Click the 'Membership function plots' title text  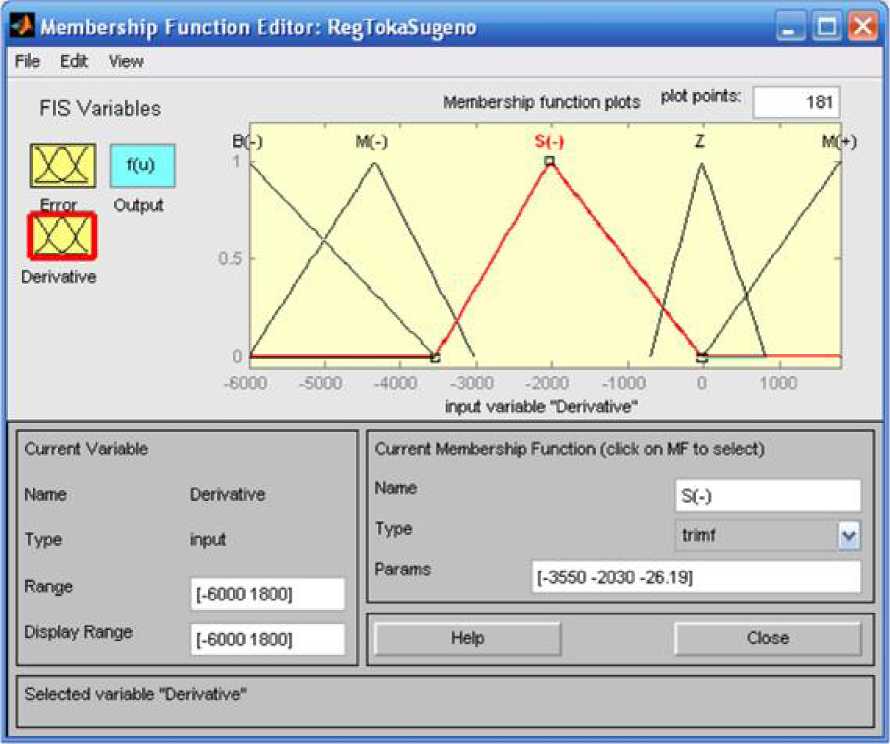tap(541, 102)
